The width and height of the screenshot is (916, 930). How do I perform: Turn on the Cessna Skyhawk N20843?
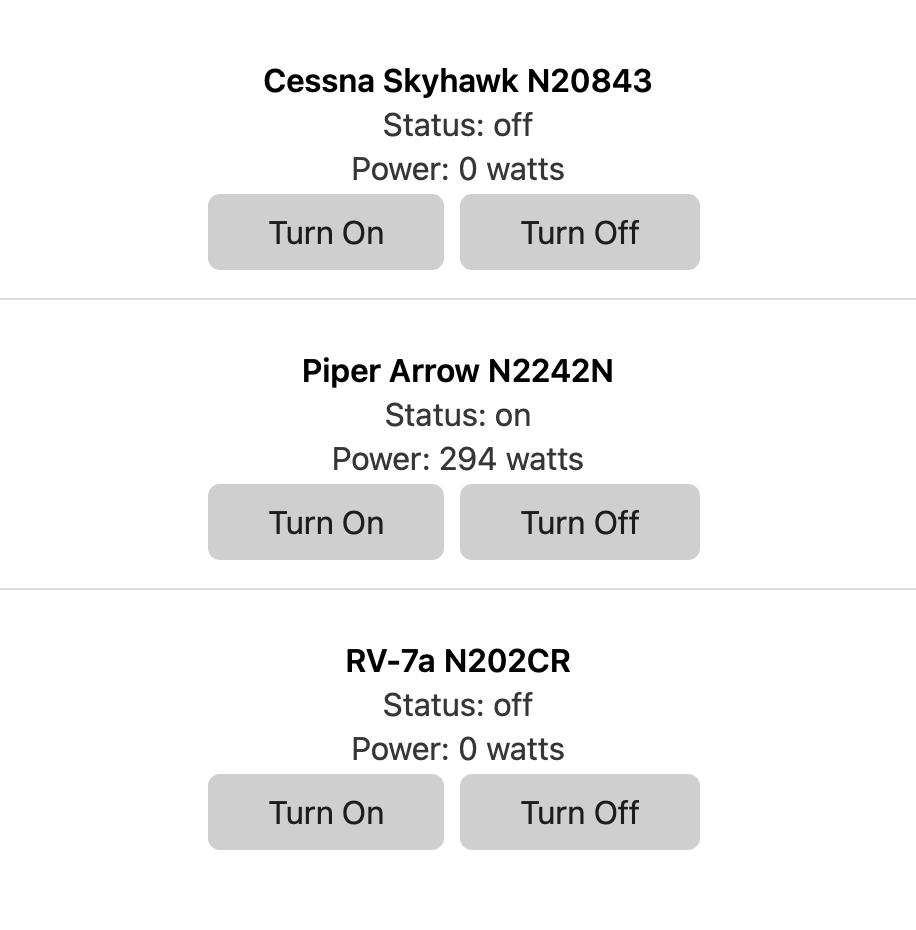(x=325, y=232)
